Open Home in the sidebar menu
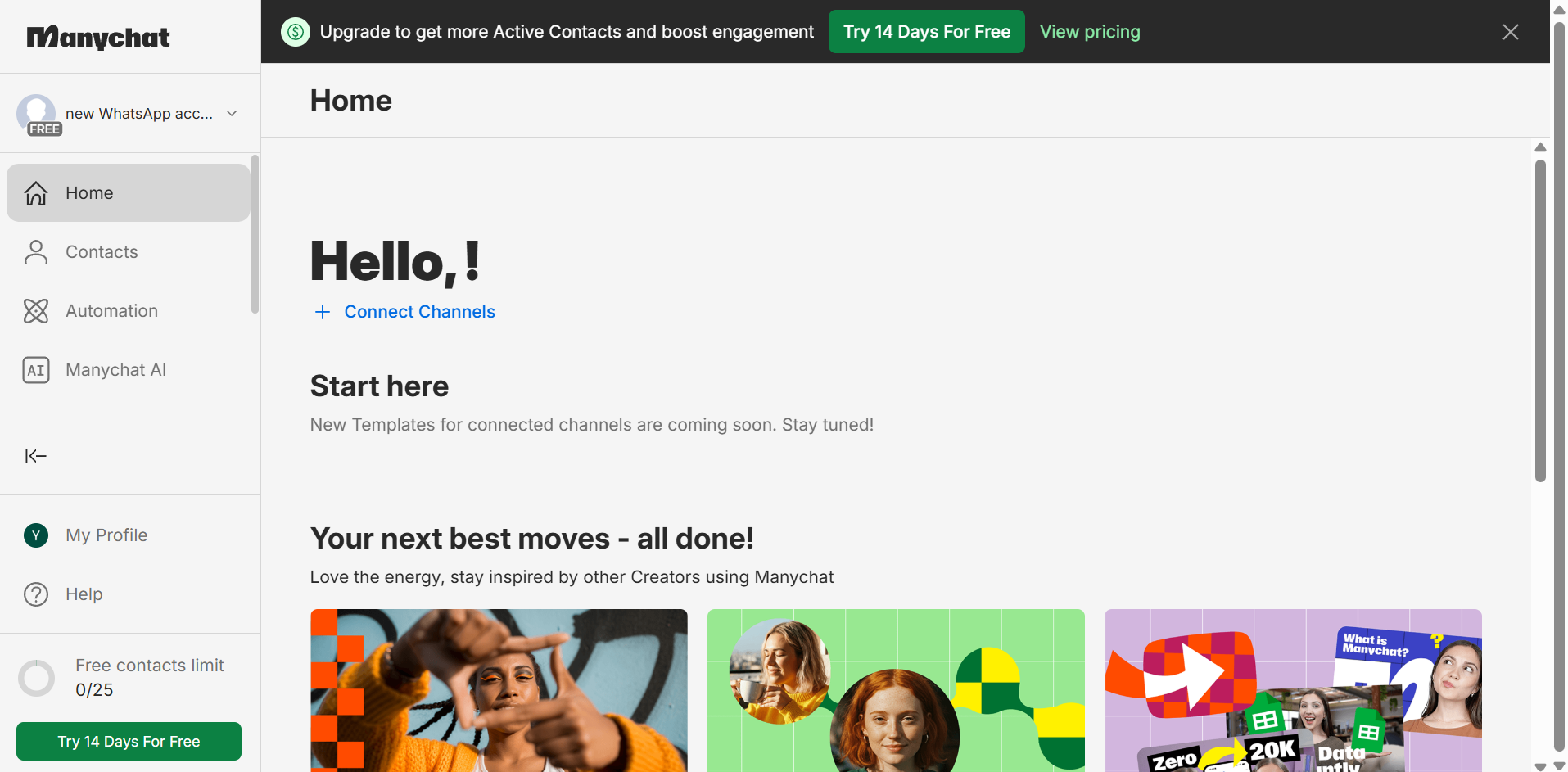Screen dimensions: 1568x772 [129, 193]
